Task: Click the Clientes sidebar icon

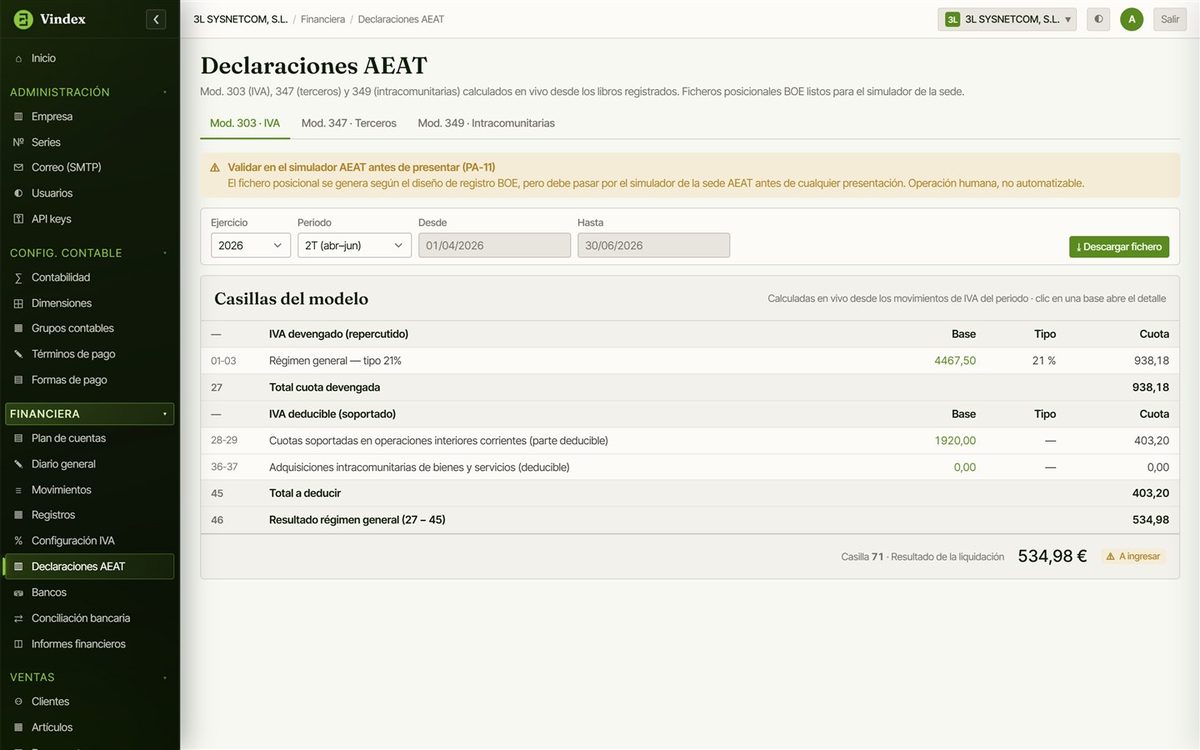Action: tap(18, 702)
